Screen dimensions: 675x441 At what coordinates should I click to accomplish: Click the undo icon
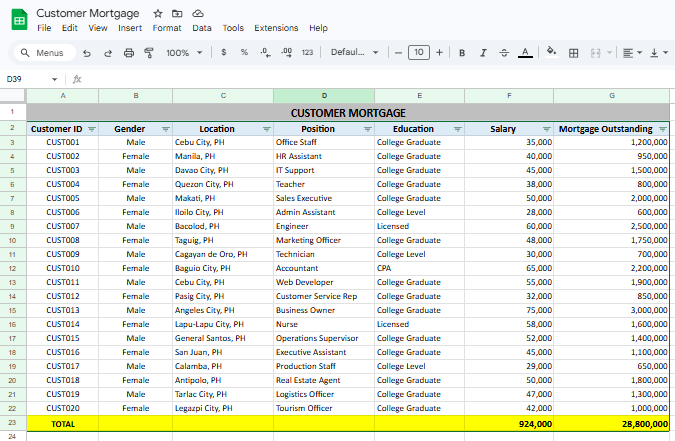pyautogui.click(x=87, y=53)
